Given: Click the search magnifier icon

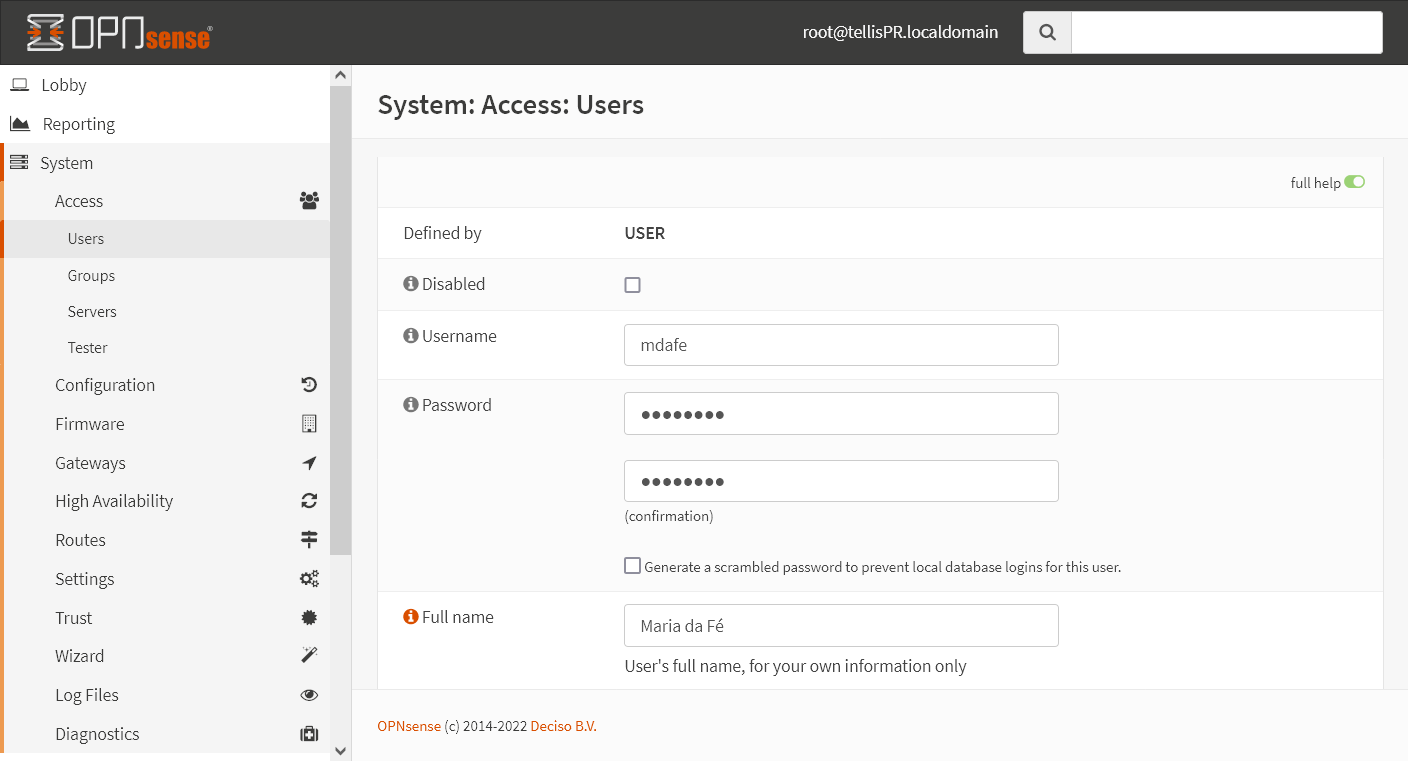Looking at the screenshot, I should pos(1047,32).
